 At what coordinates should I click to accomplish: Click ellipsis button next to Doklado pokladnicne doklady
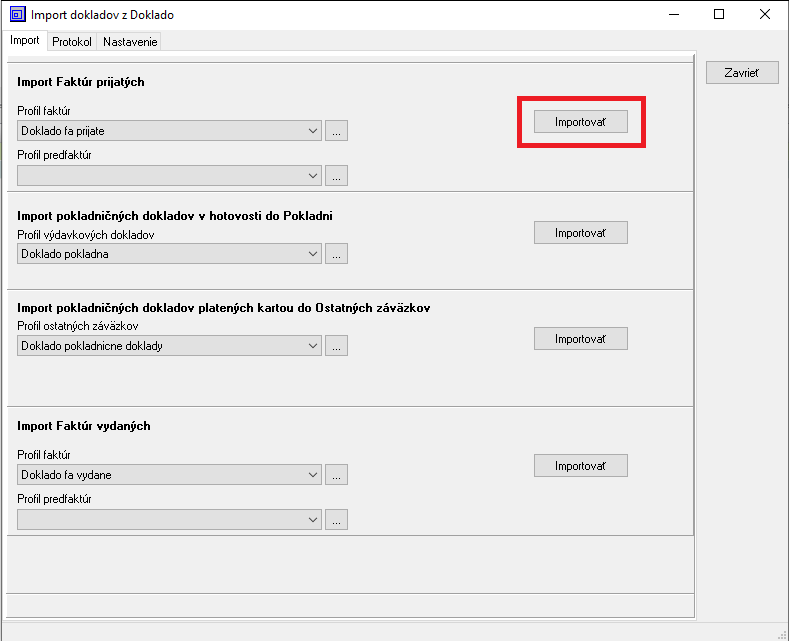click(x=336, y=346)
